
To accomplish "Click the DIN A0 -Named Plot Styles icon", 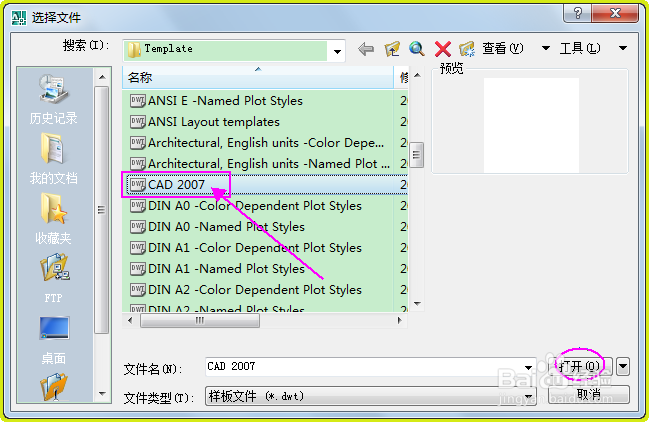I will point(137,227).
